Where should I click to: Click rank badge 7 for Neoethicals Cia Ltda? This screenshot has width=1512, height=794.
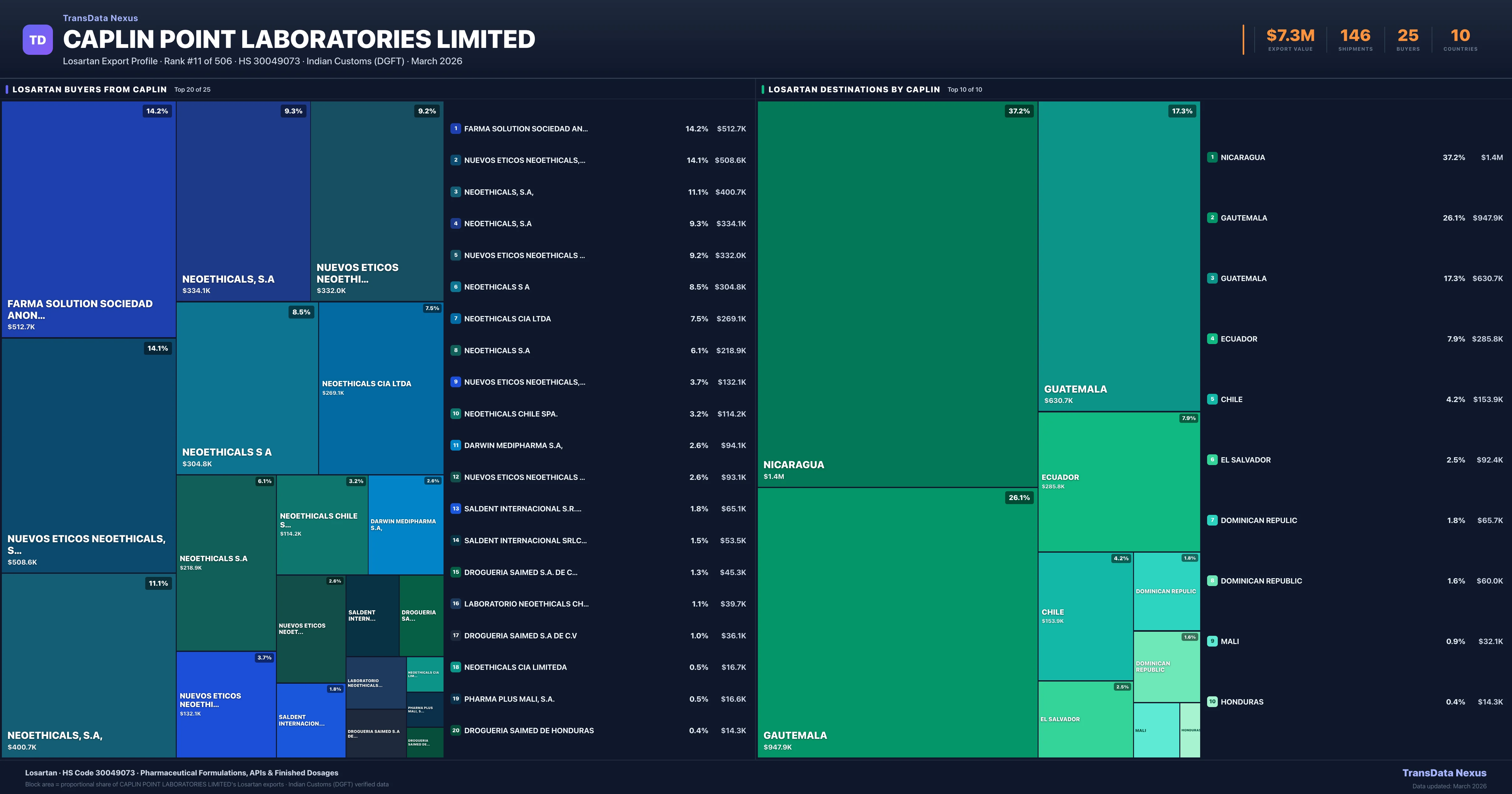(455, 319)
